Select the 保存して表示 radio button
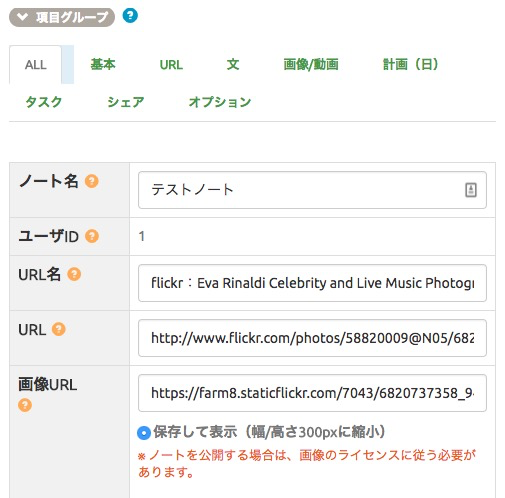This screenshot has width=505, height=498. click(144, 433)
